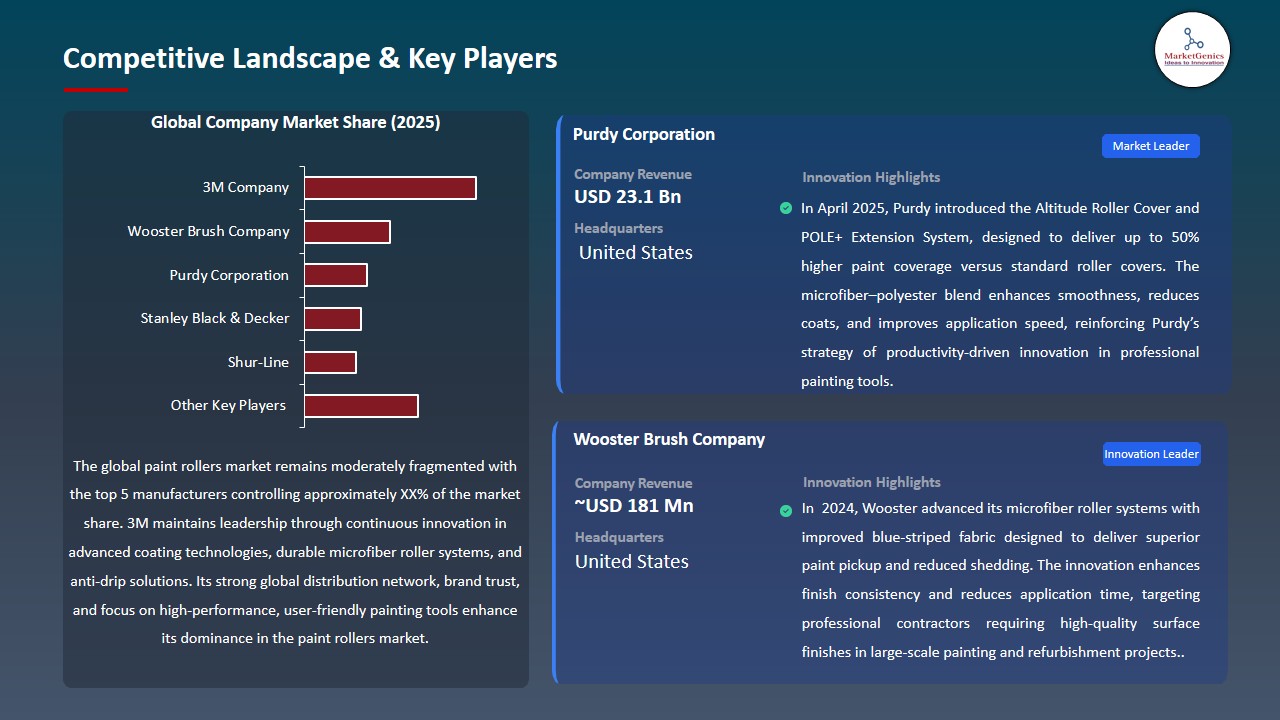Click the USD 23.1 Bn revenue value

628,197
